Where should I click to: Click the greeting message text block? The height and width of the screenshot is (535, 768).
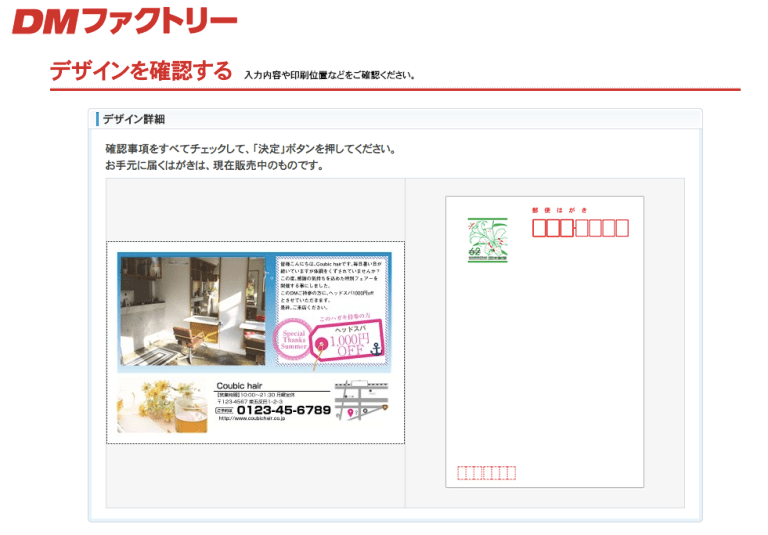[x=331, y=286]
